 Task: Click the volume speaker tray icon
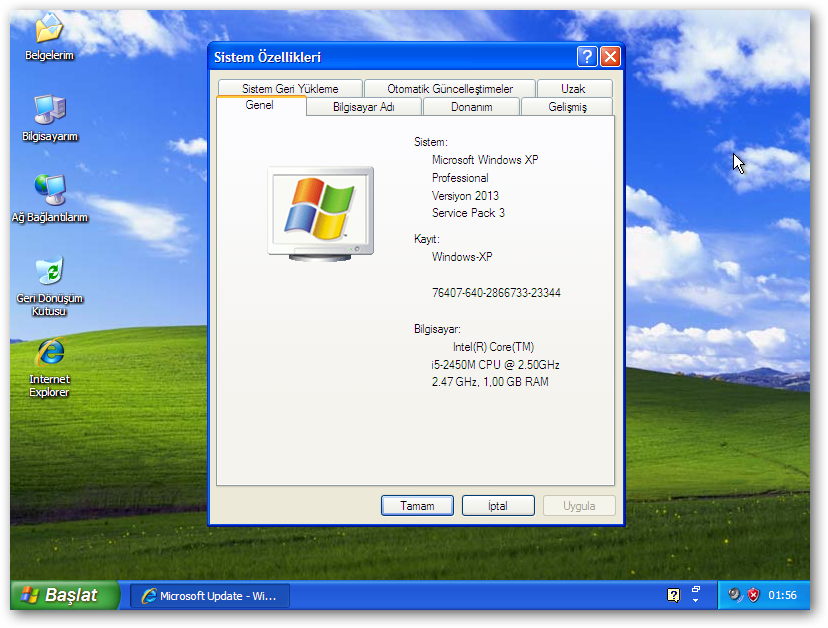point(735,595)
